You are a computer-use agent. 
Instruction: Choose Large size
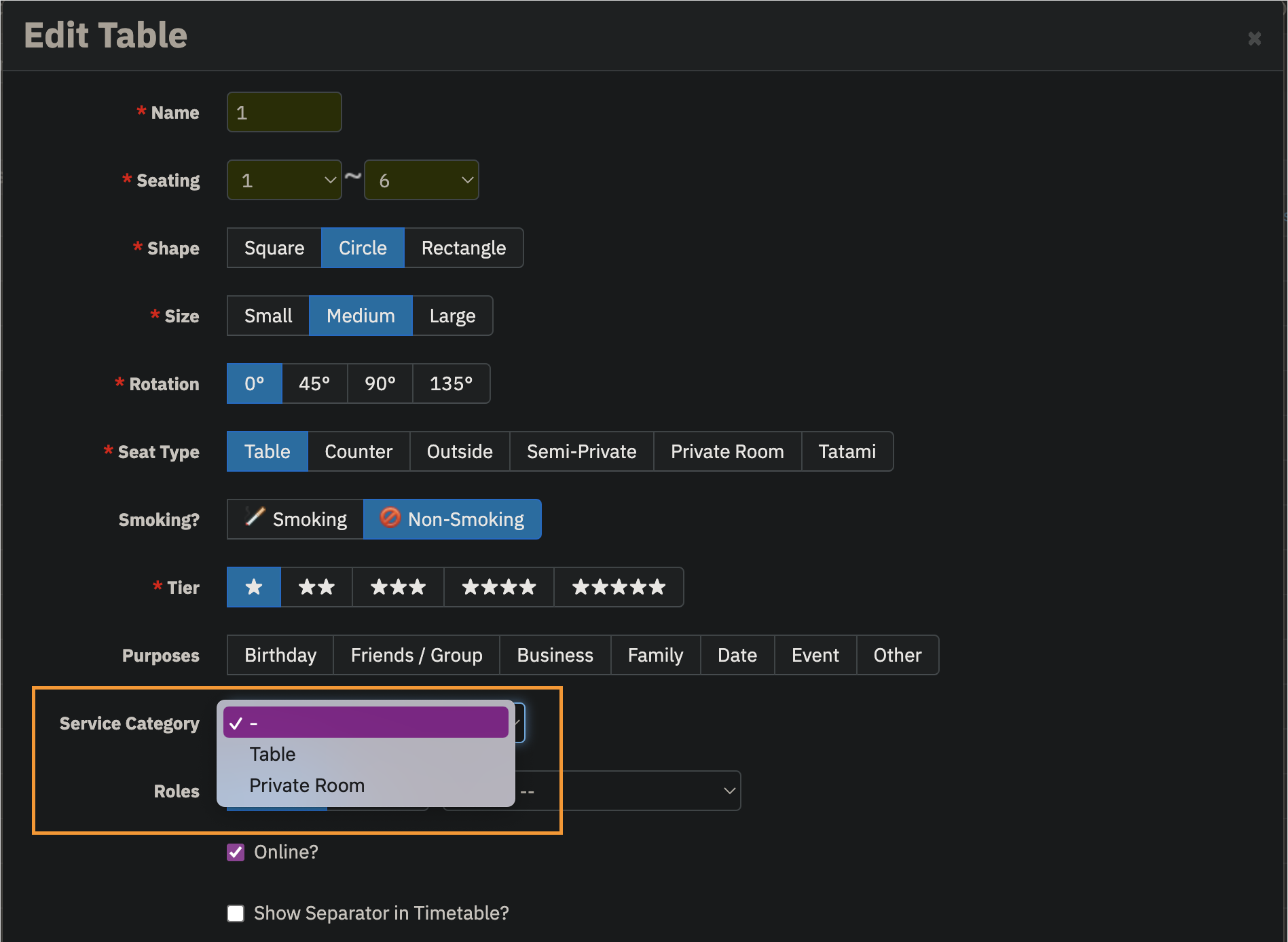point(452,316)
